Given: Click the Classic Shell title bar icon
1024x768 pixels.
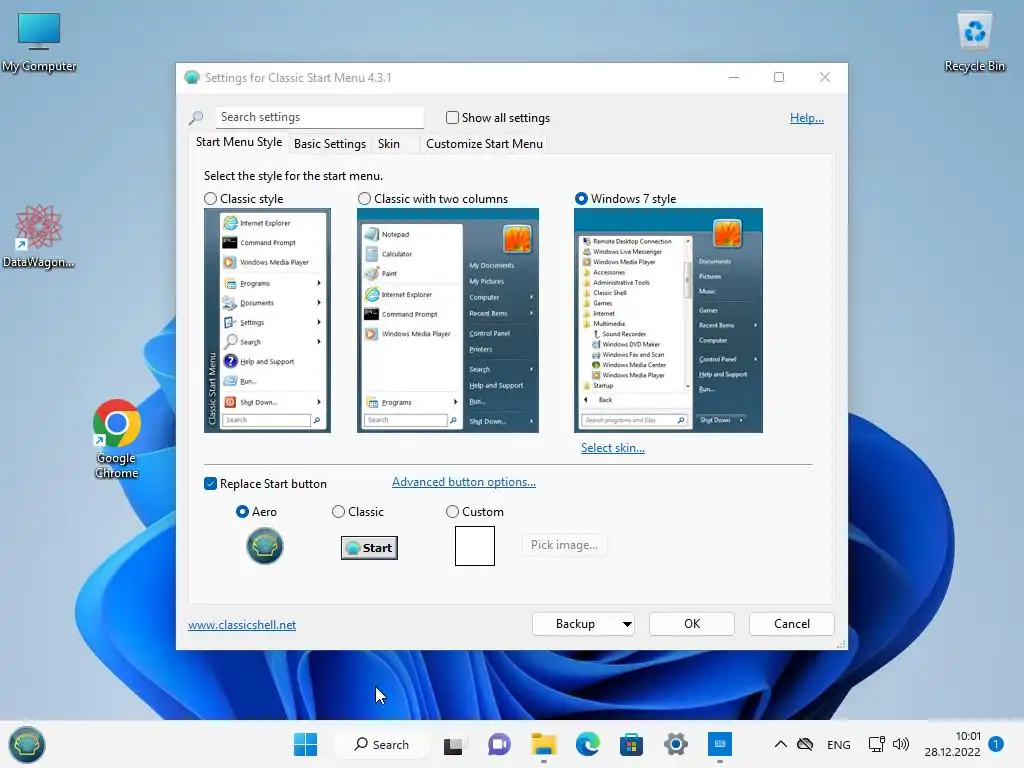Looking at the screenshot, I should point(191,78).
